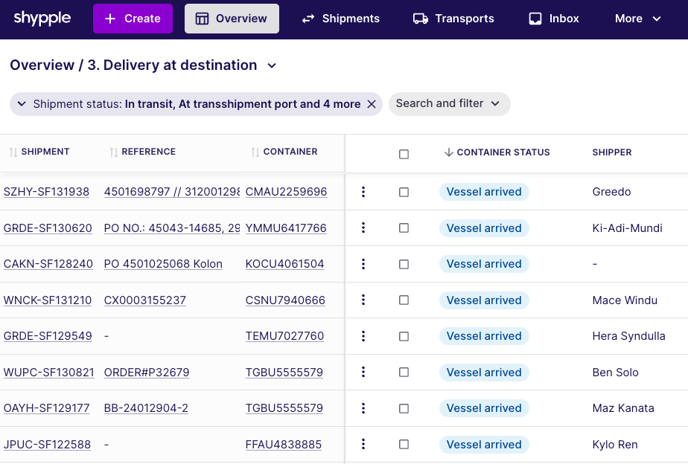Open container CMAU2259696
The height and width of the screenshot is (464, 688).
pyautogui.click(x=286, y=192)
